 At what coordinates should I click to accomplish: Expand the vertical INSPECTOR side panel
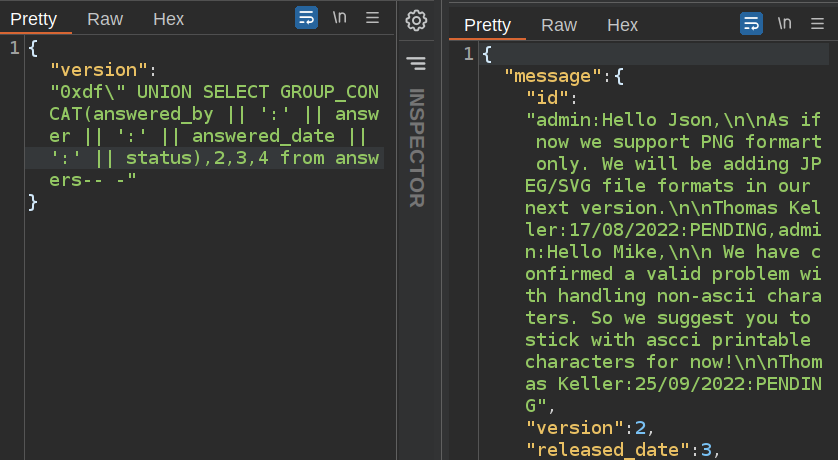(x=417, y=148)
